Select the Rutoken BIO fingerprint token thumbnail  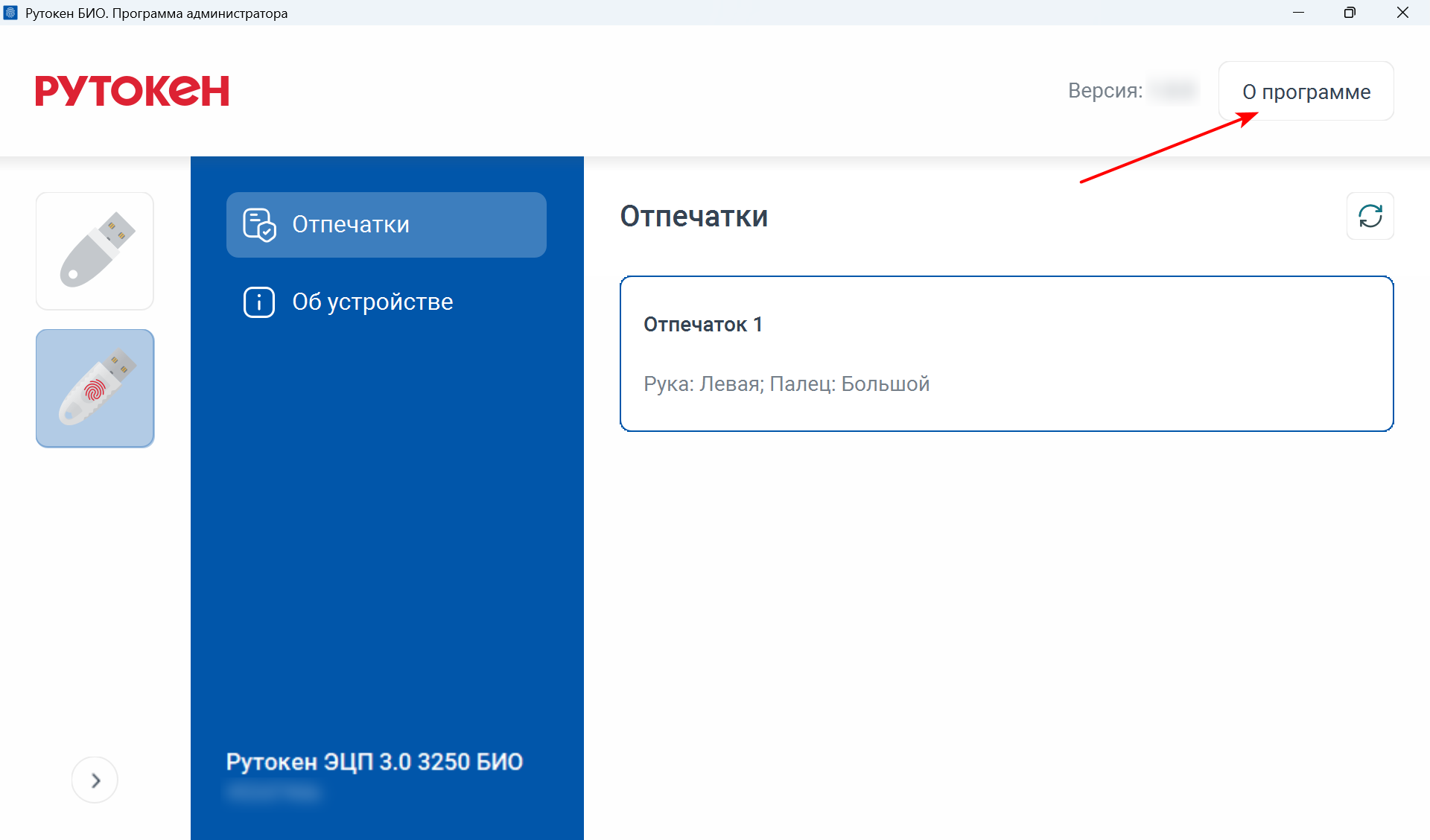95,388
